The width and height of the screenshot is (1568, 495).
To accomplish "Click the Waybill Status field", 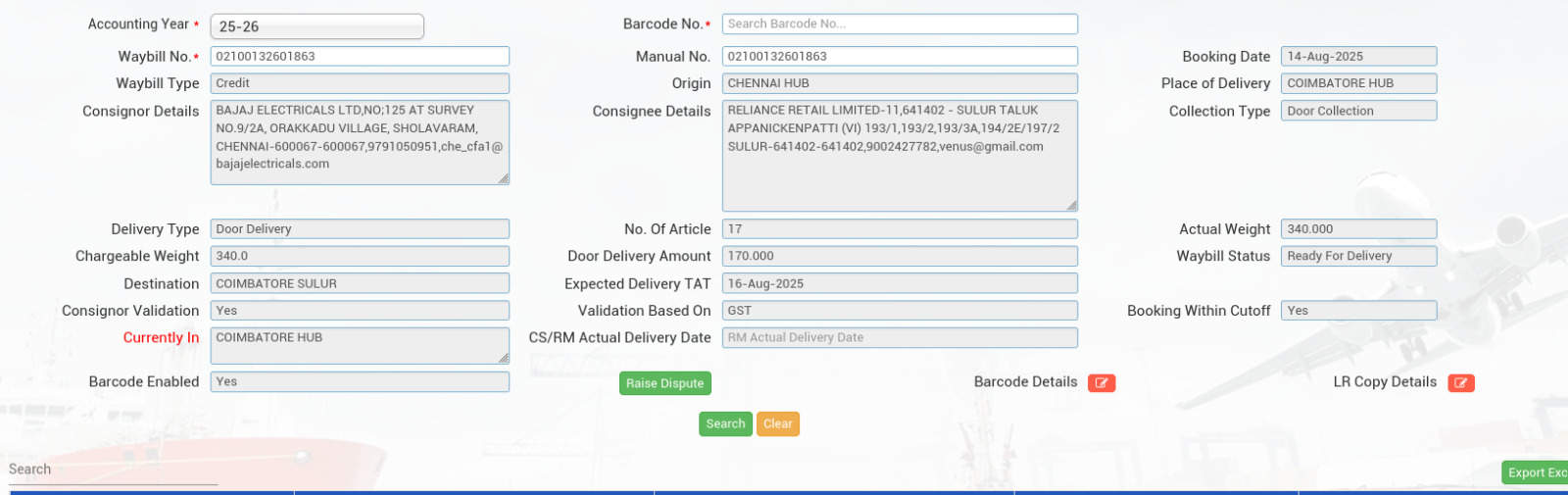I will coord(1357,256).
